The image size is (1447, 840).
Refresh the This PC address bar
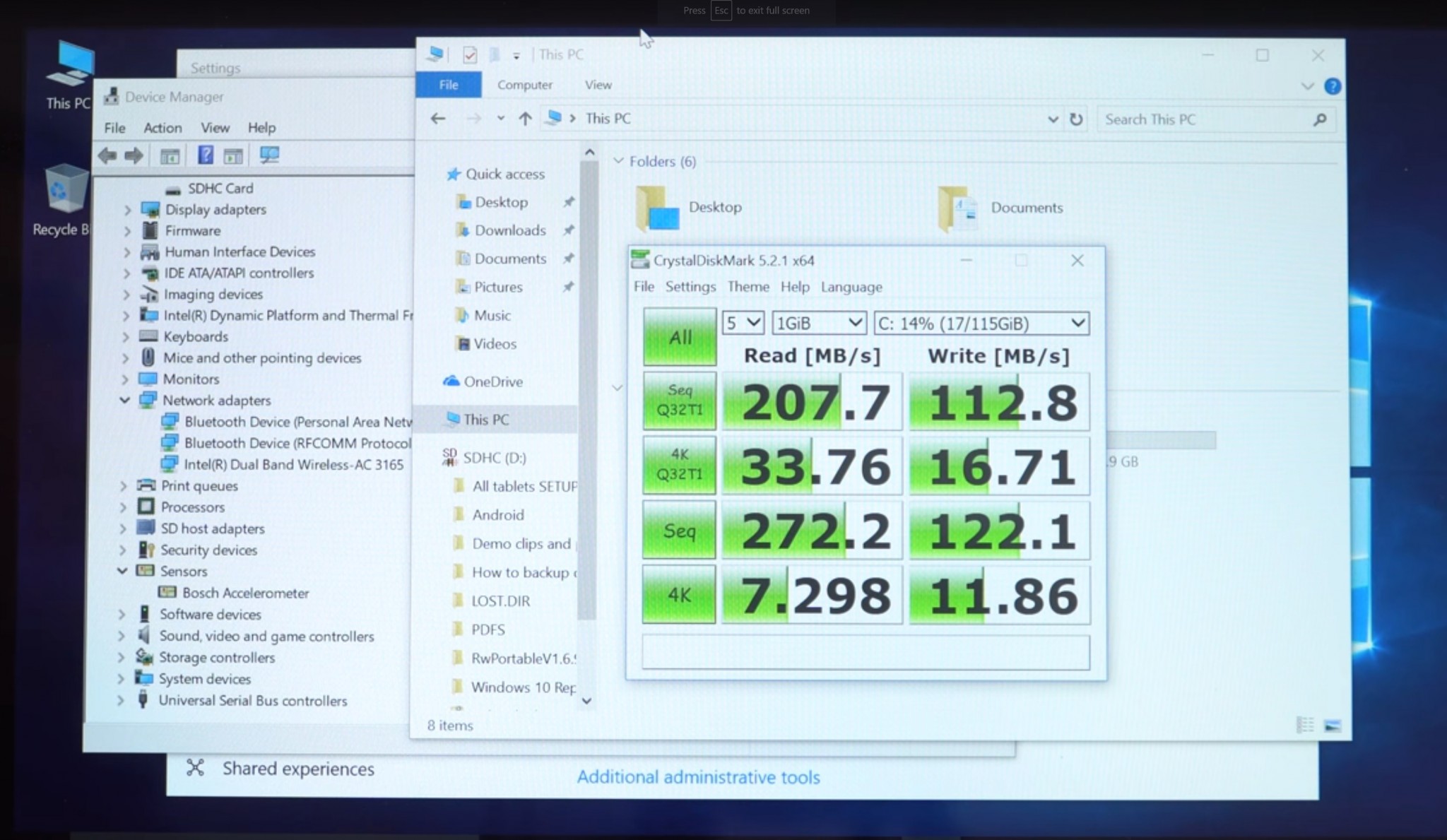[x=1075, y=119]
